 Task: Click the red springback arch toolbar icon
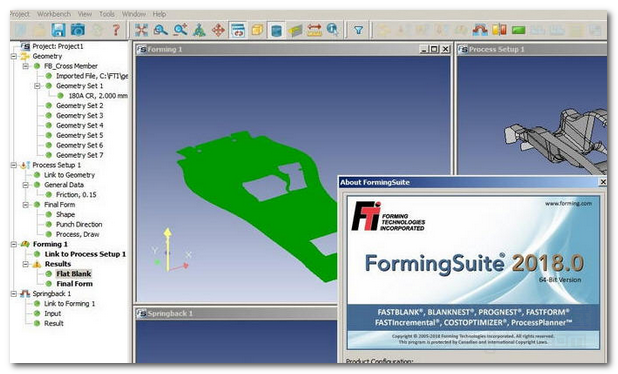point(480,30)
